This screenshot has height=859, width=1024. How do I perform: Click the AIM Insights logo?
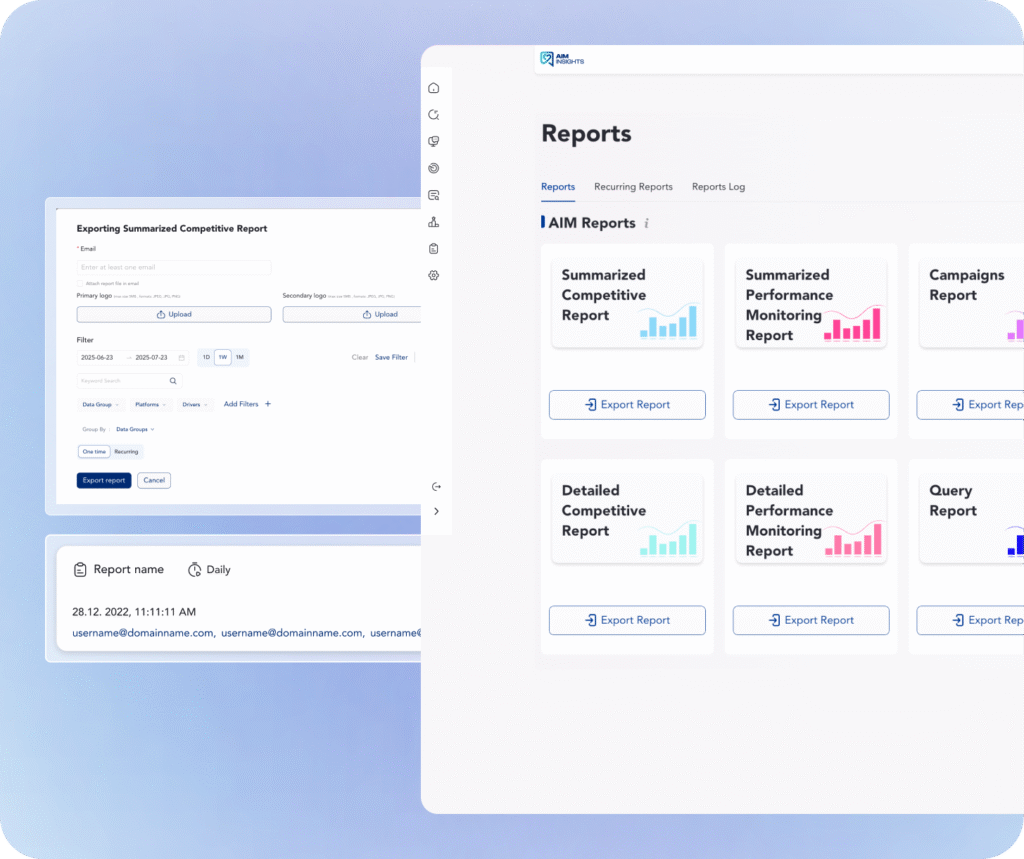561,59
